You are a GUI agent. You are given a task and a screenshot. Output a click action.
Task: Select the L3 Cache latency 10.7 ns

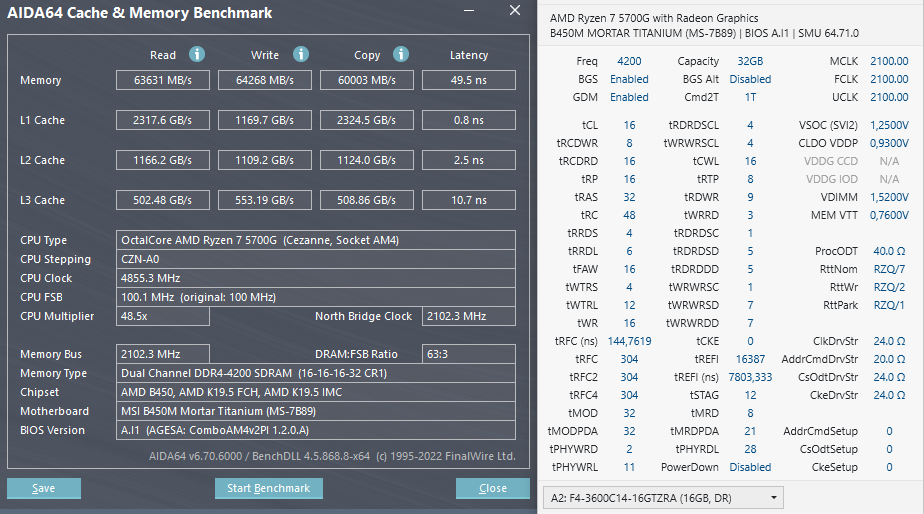tap(468, 200)
